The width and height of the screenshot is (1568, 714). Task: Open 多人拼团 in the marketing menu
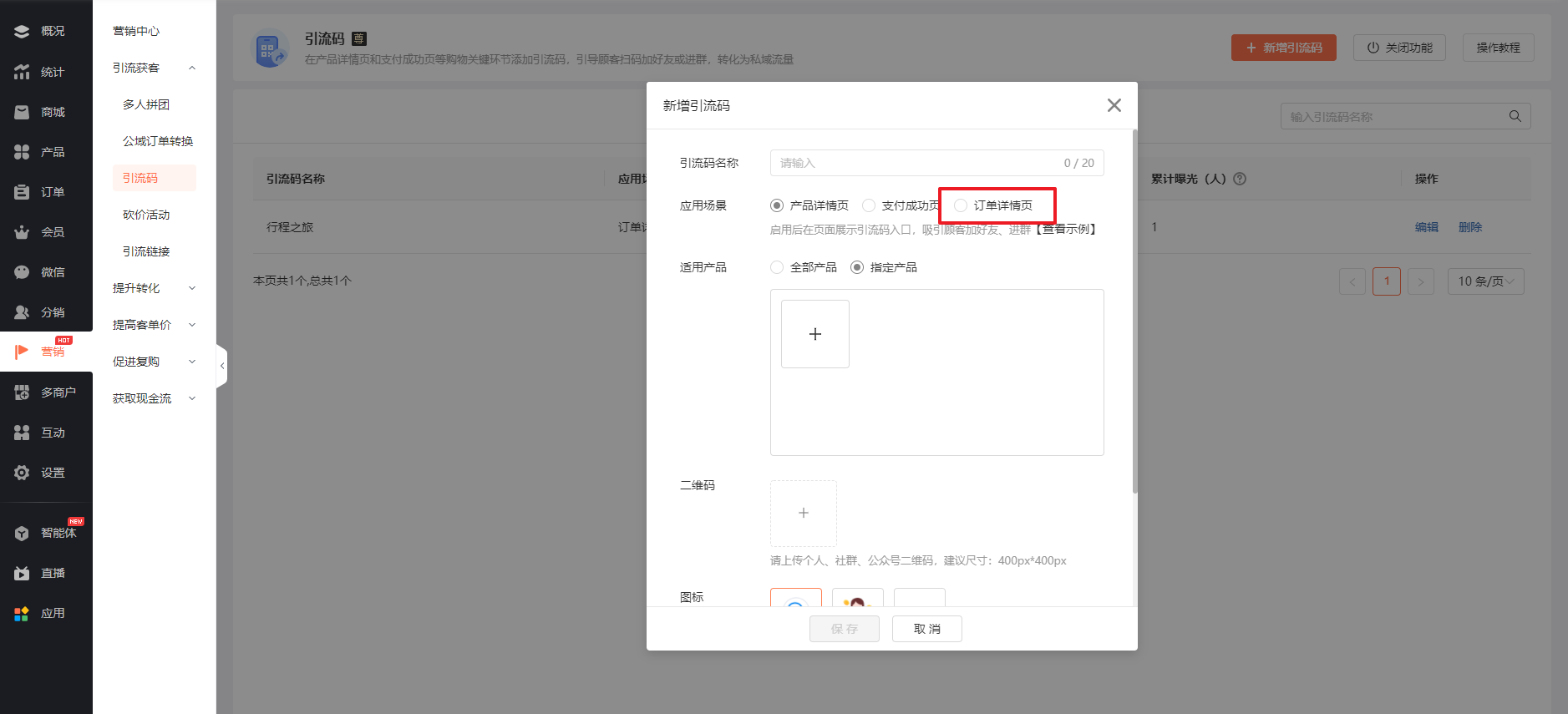[146, 104]
